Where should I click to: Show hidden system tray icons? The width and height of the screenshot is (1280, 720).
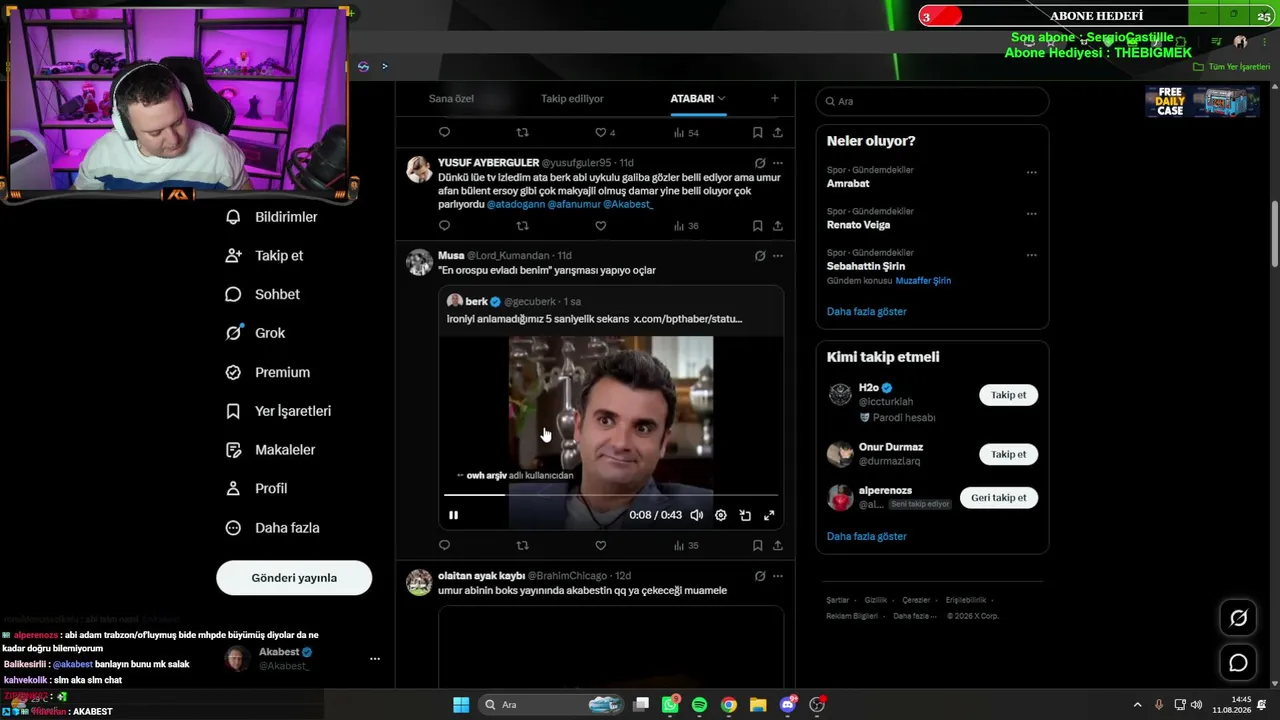point(1137,705)
